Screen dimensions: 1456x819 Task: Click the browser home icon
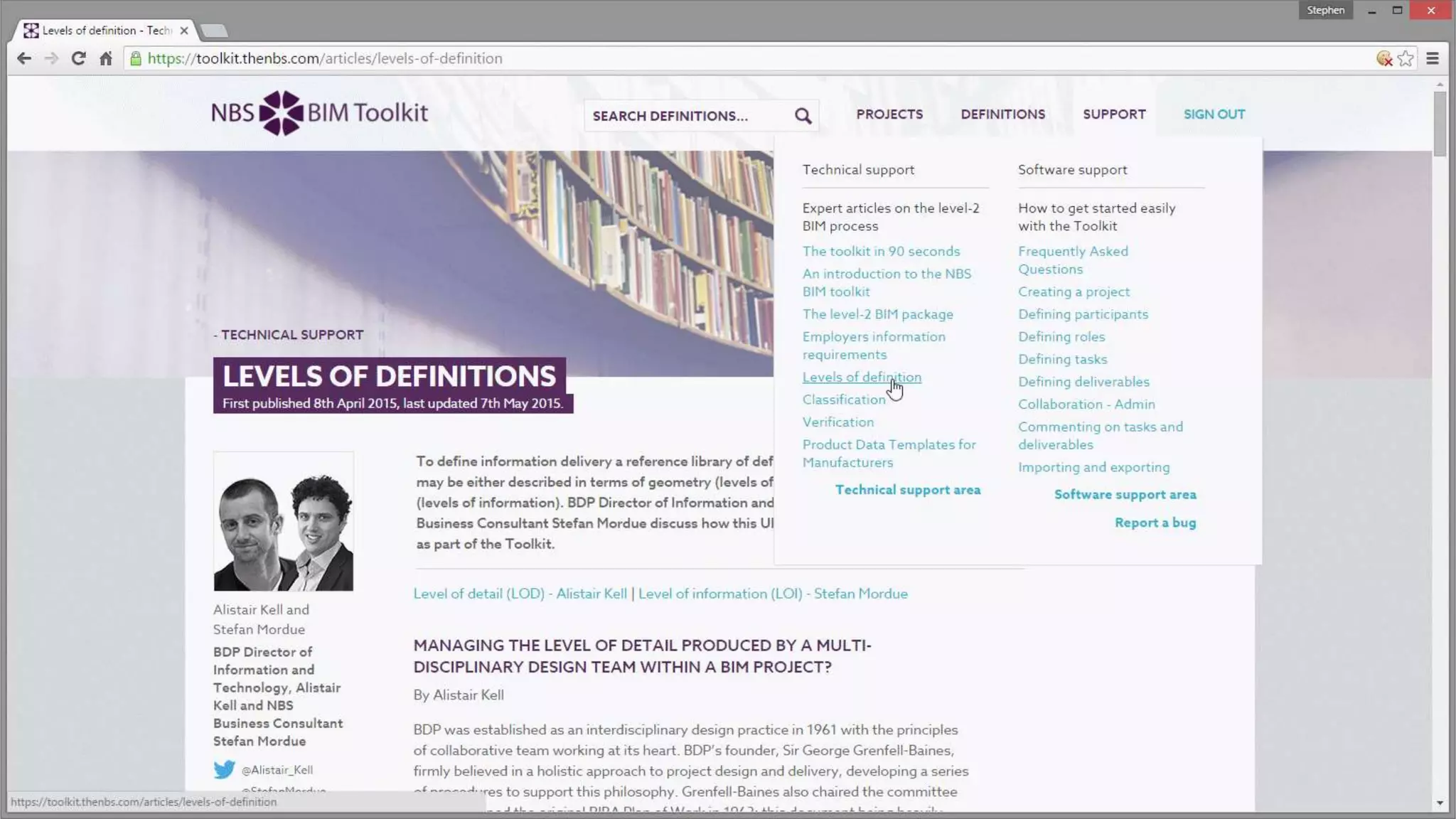[106, 58]
